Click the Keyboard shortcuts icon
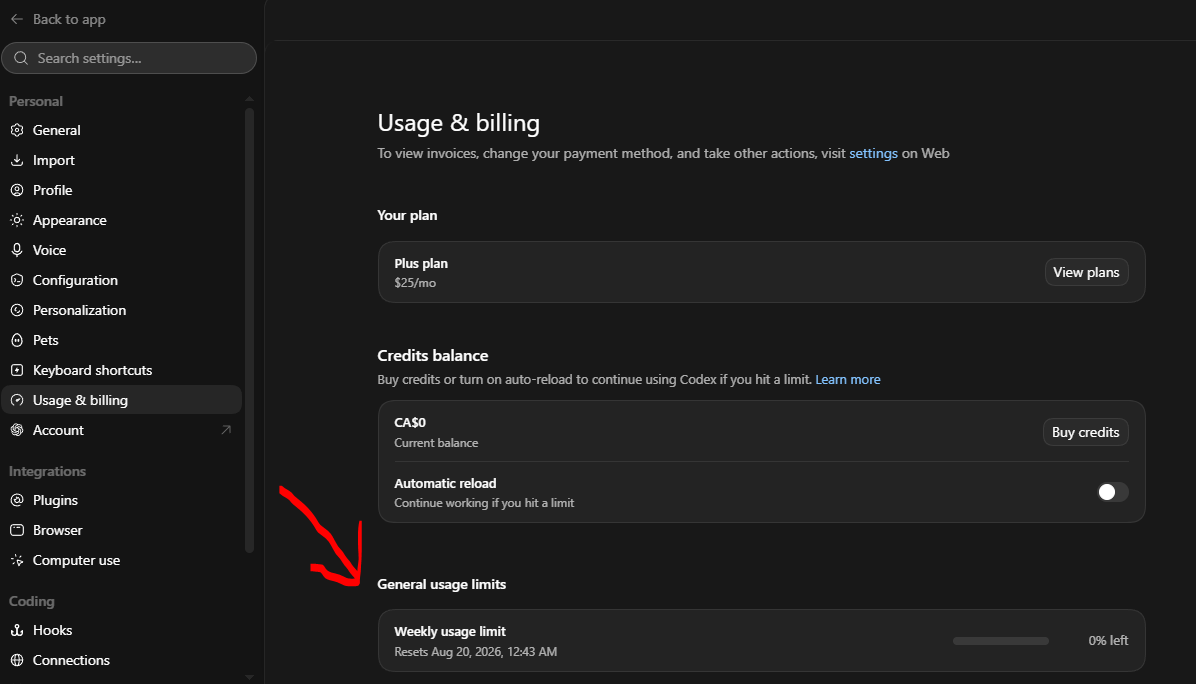The height and width of the screenshot is (684, 1196). (x=17, y=370)
